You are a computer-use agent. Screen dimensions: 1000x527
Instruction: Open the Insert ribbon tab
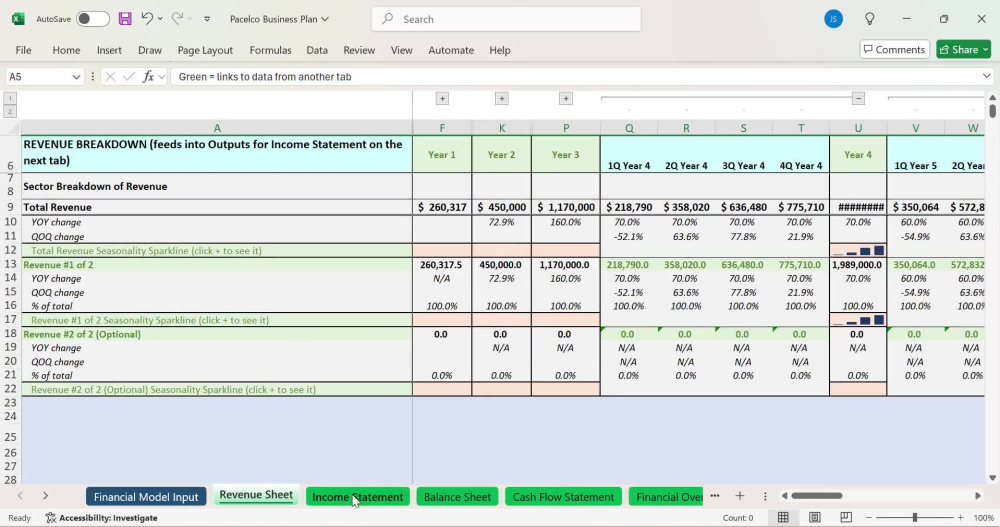[109, 50]
